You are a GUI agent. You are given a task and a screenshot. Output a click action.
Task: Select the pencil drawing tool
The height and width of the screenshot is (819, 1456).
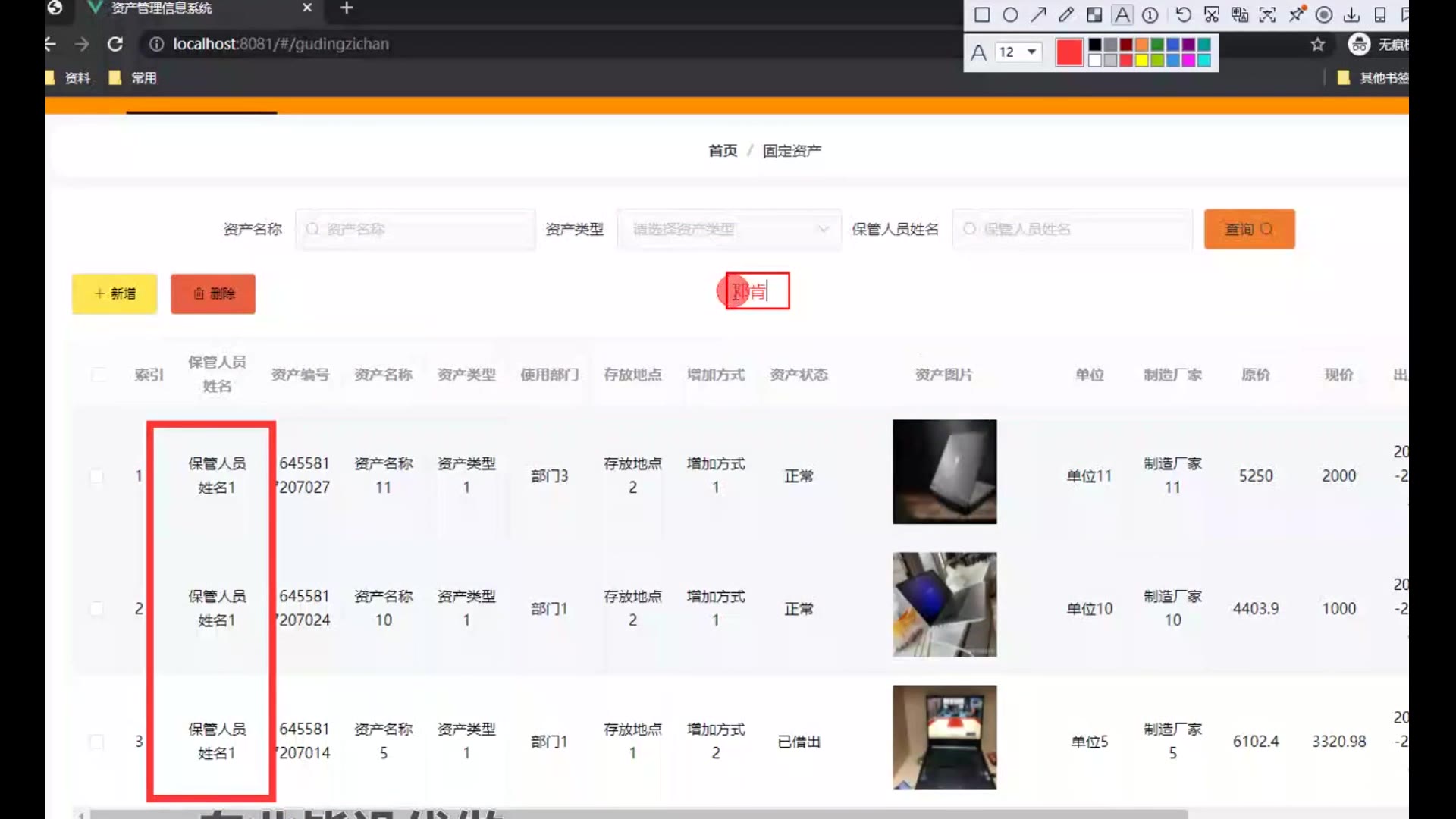[x=1066, y=14]
